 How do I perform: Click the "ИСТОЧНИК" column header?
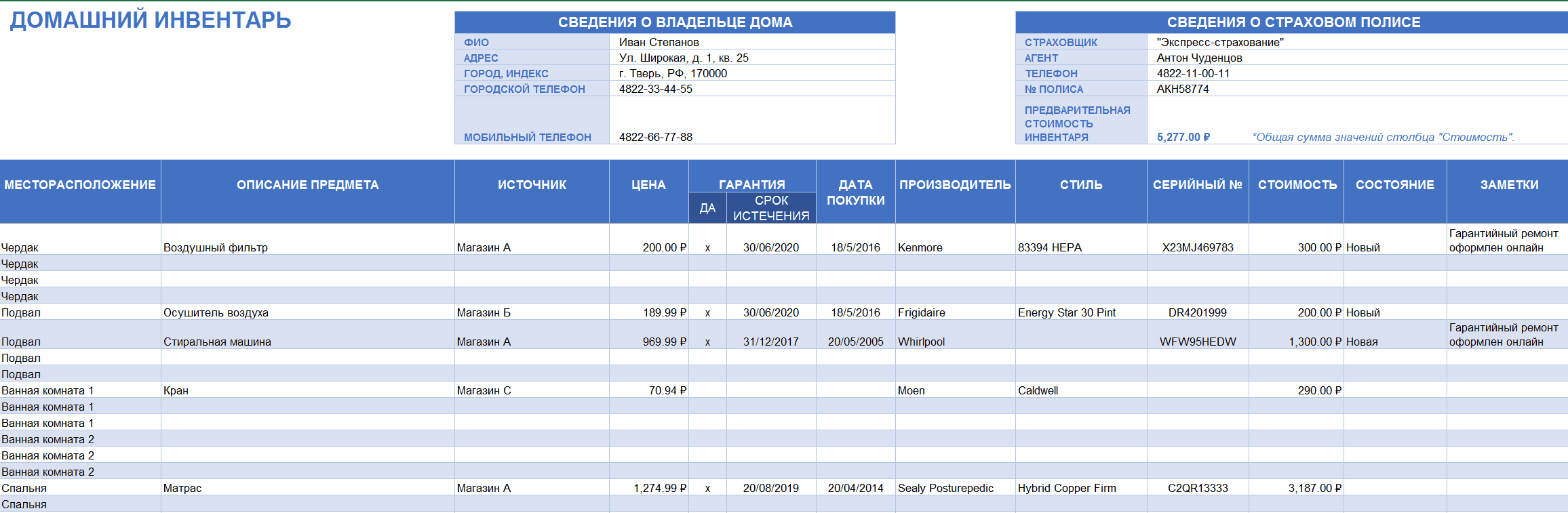point(532,192)
